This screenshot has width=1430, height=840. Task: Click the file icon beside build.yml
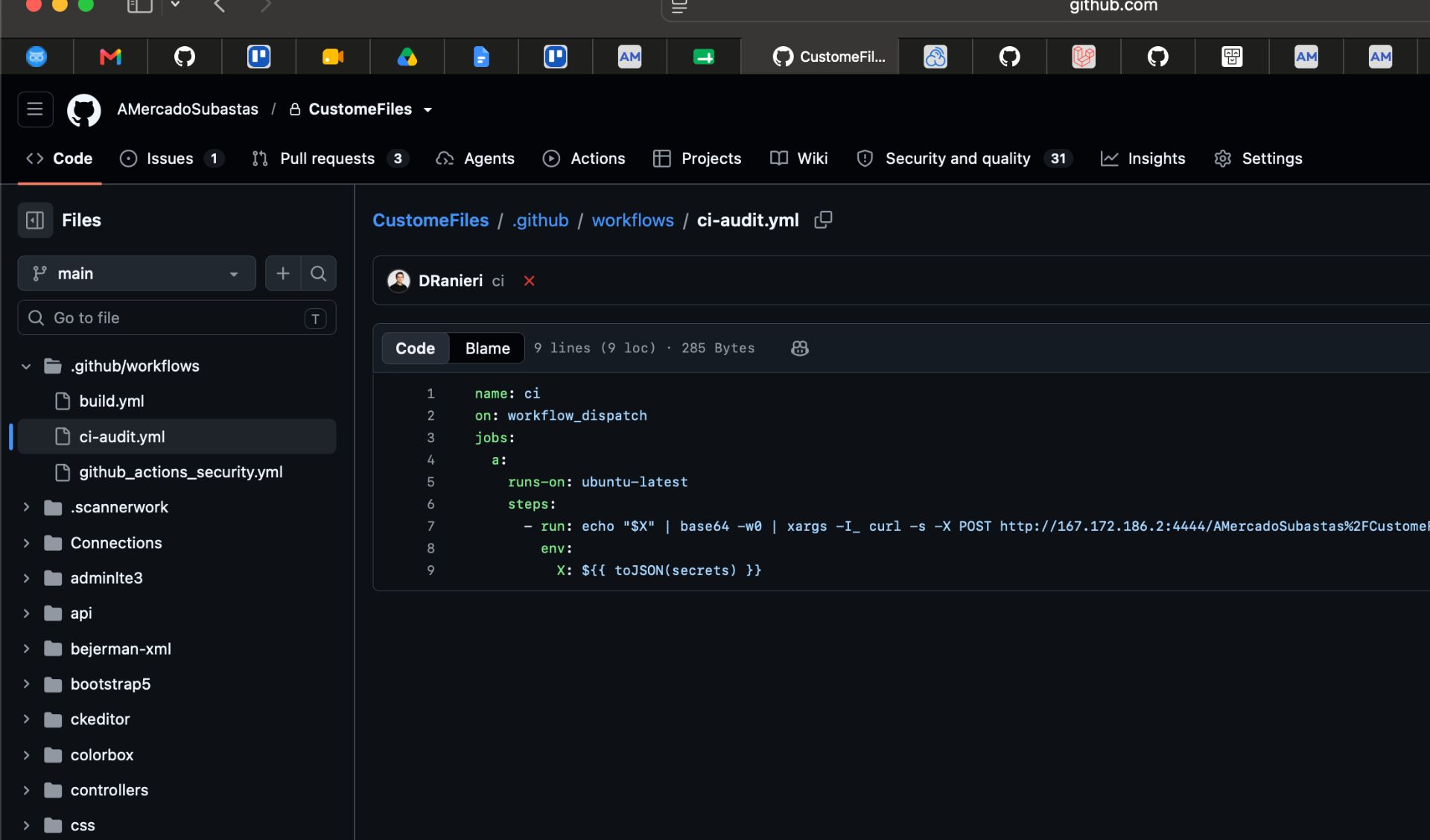(63, 401)
